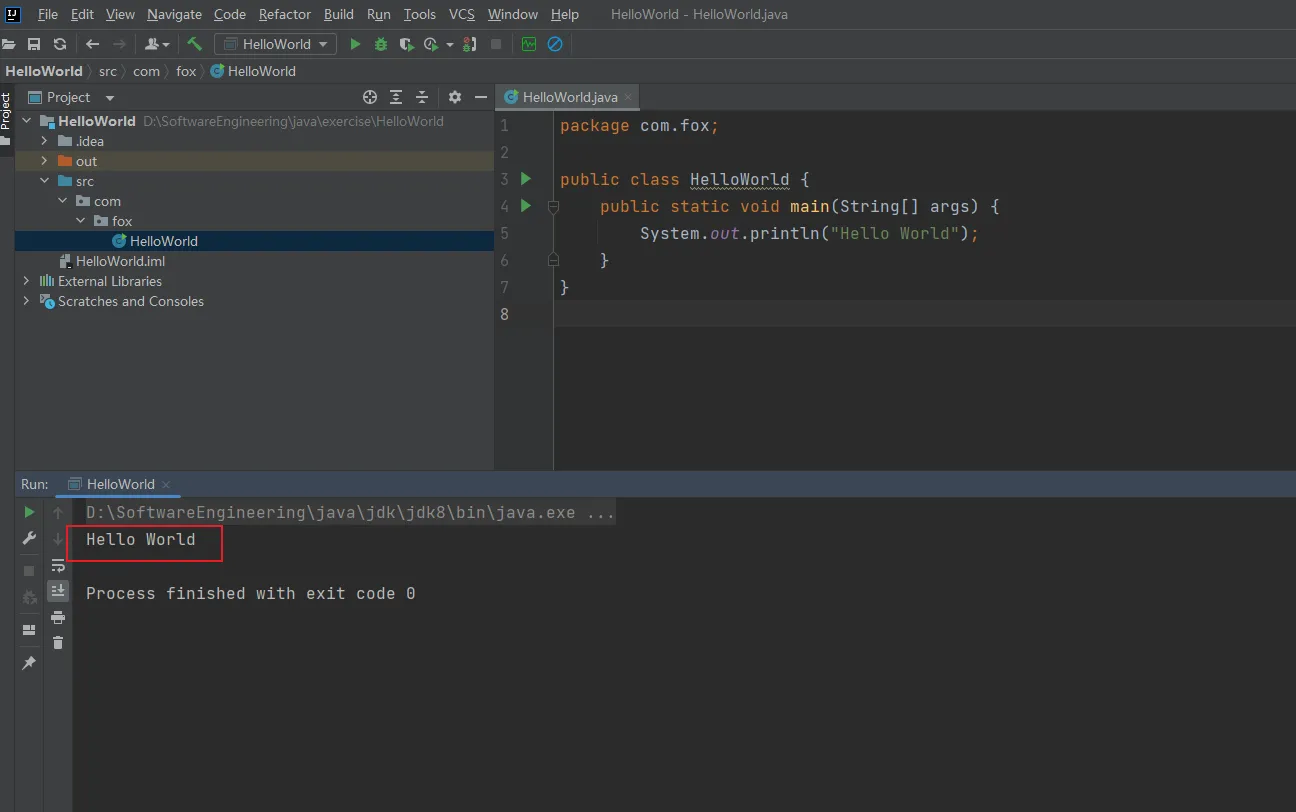Collapse the src folder
The width and height of the screenshot is (1296, 812).
click(x=44, y=181)
